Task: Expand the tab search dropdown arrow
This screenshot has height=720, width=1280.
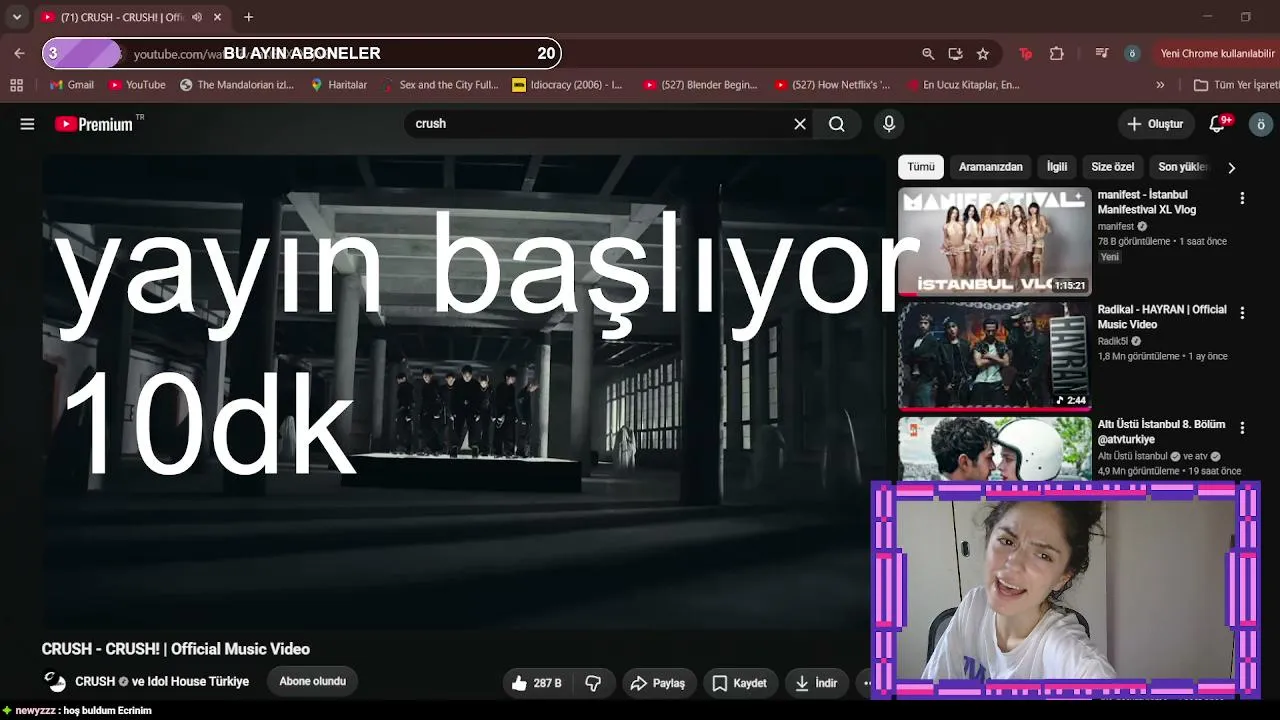Action: click(16, 17)
